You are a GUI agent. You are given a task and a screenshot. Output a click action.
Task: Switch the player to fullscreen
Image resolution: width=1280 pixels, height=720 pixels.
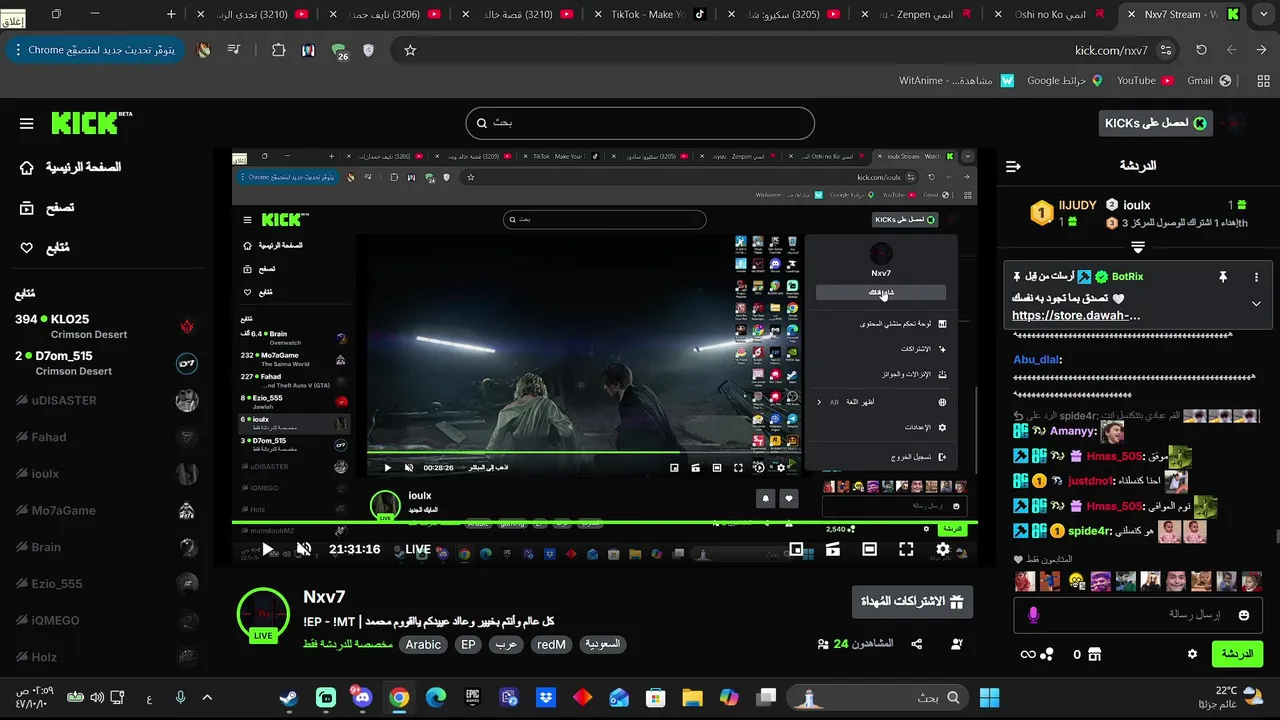tap(906, 549)
